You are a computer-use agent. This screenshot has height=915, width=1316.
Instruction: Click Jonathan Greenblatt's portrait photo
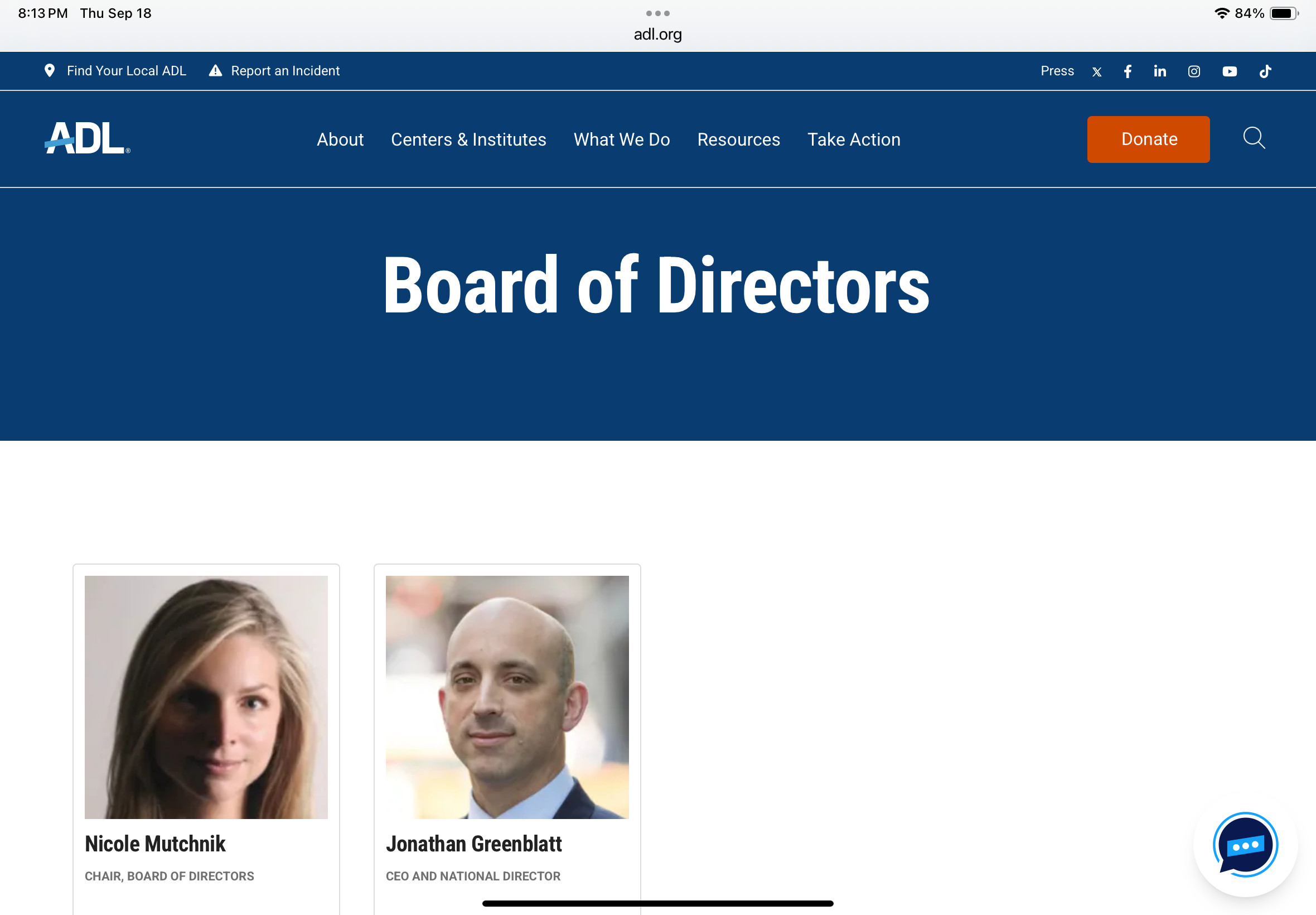pos(507,697)
